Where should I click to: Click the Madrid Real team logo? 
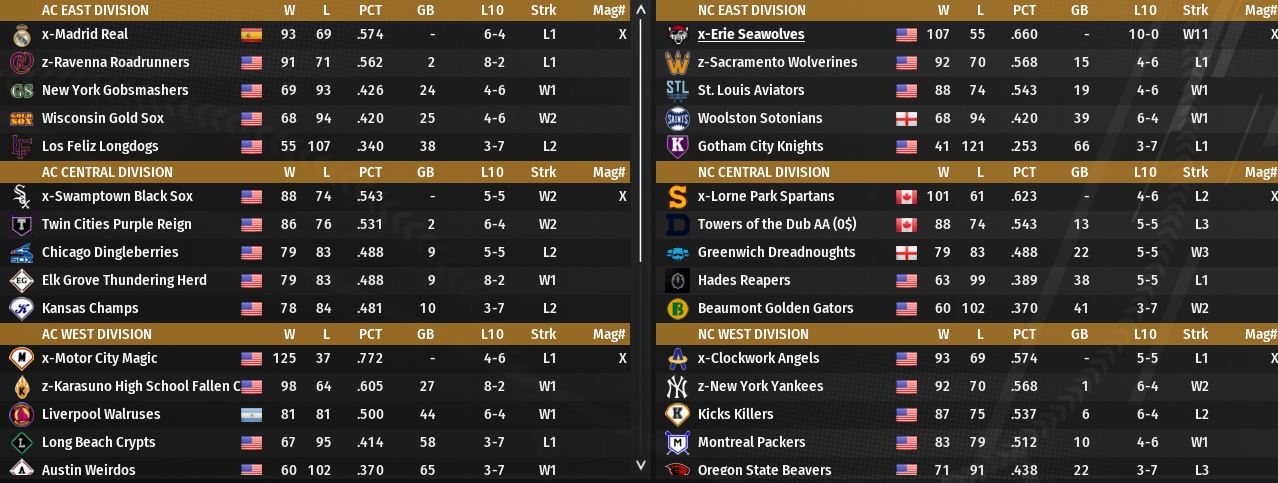tap(21, 35)
